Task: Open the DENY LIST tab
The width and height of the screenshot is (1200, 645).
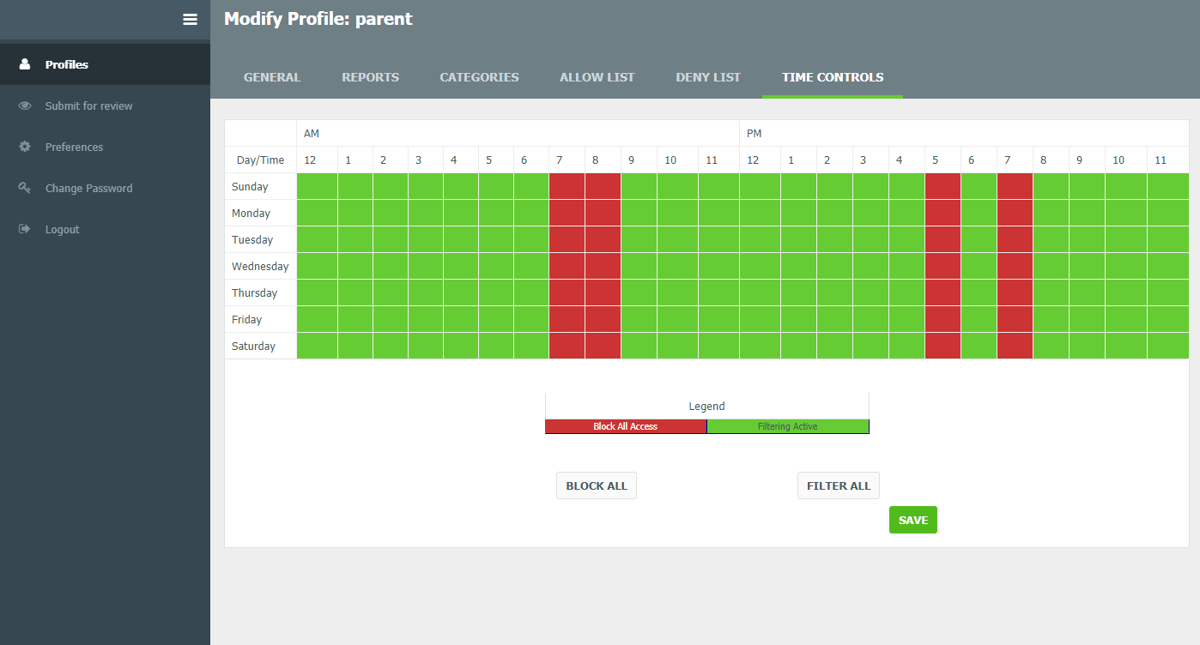Action: tap(707, 77)
